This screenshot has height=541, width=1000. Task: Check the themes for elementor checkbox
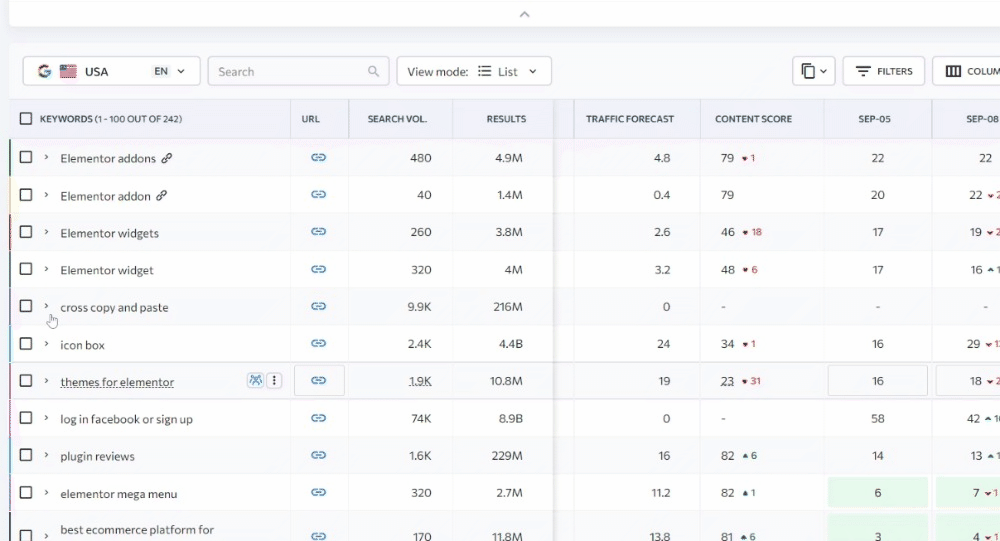pos(26,381)
